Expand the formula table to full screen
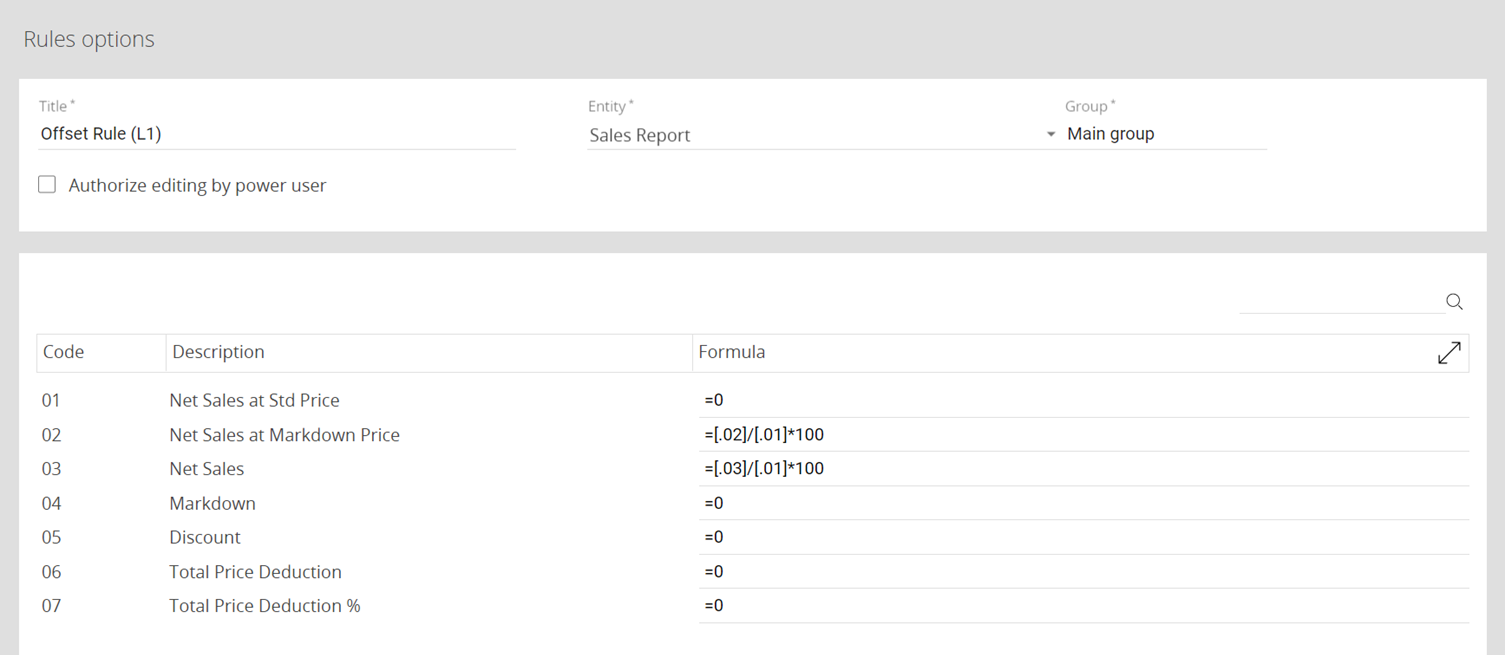The image size is (1505, 655). click(1449, 353)
